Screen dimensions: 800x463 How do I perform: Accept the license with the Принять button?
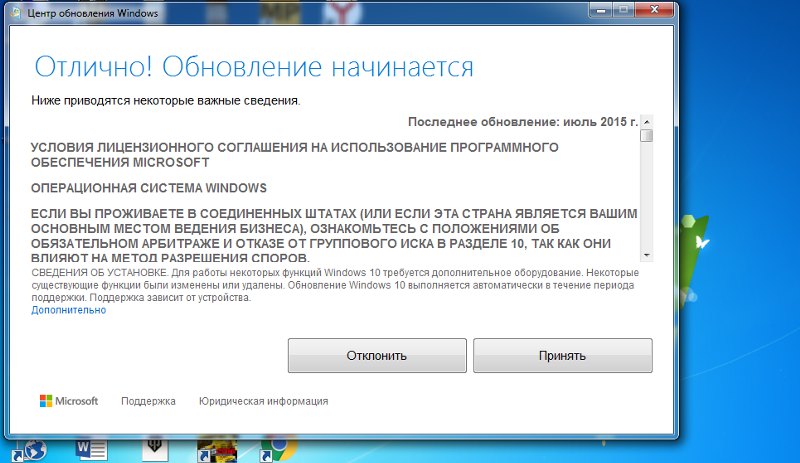click(563, 355)
